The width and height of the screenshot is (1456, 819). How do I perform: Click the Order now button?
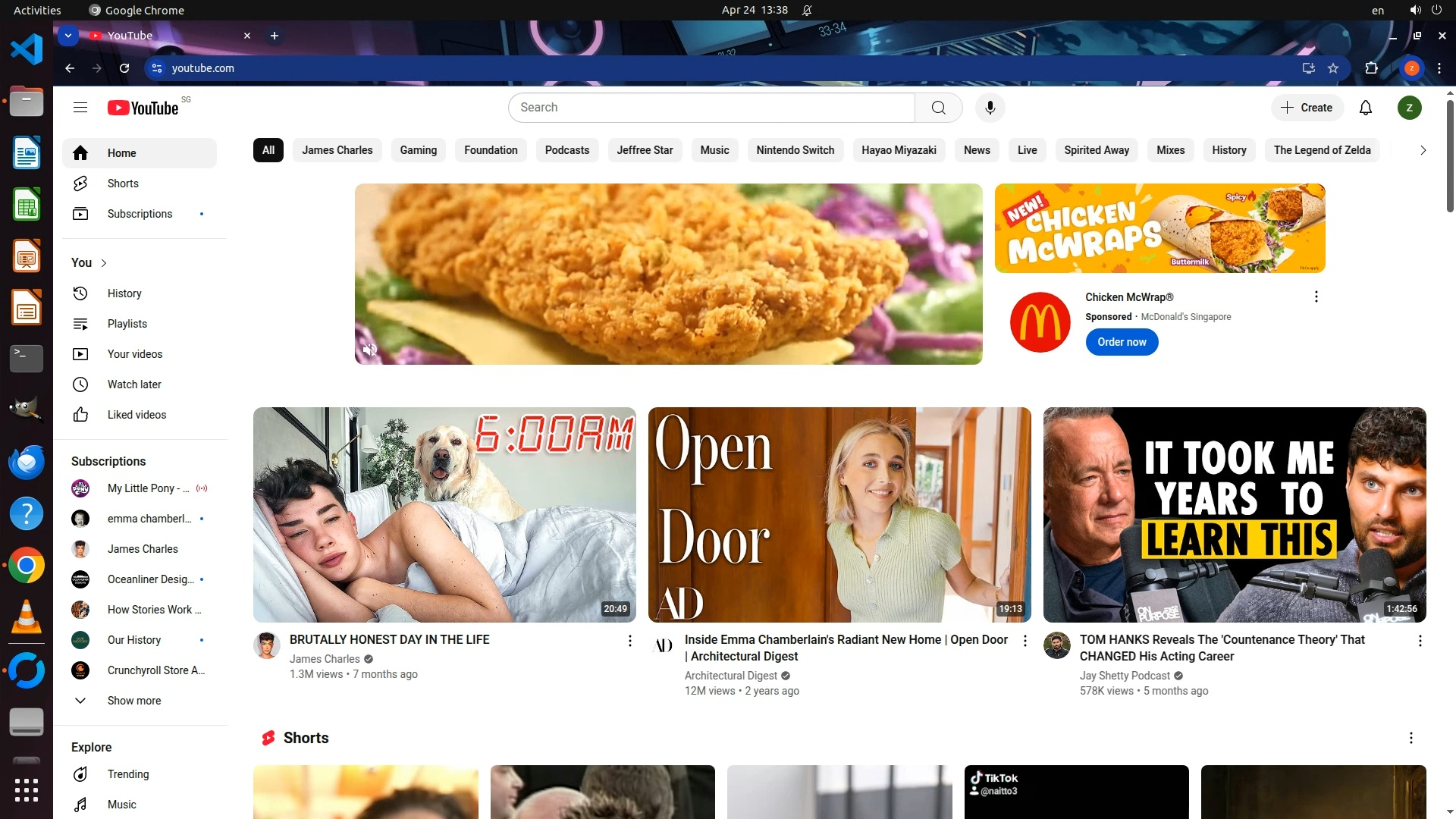tap(1122, 342)
